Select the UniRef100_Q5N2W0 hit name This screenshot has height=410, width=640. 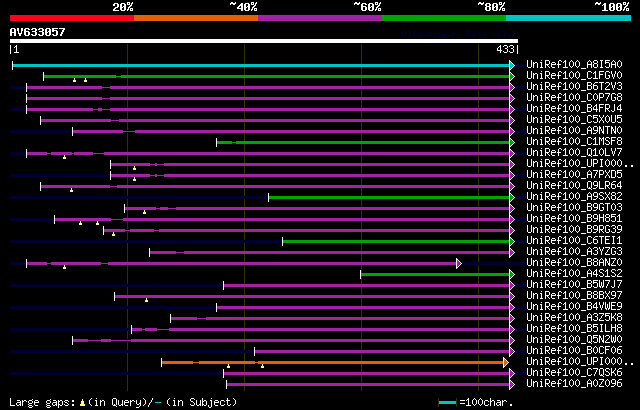[x=574, y=340]
